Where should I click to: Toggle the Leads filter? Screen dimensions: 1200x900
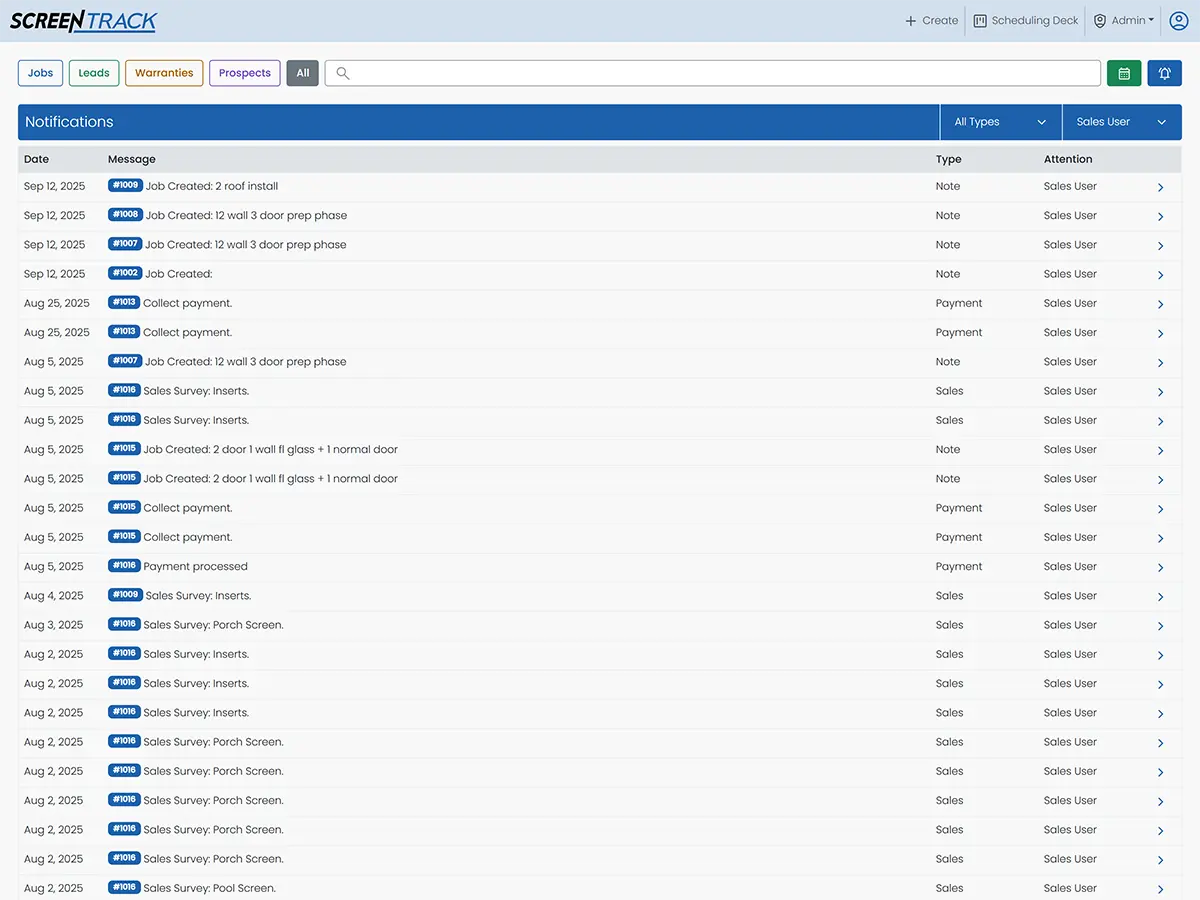94,73
